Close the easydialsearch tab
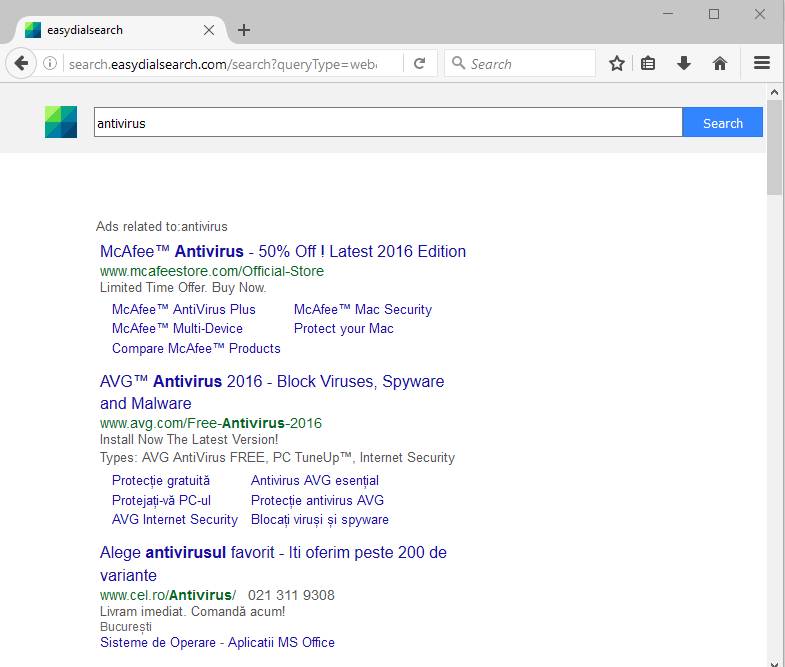 (209, 30)
